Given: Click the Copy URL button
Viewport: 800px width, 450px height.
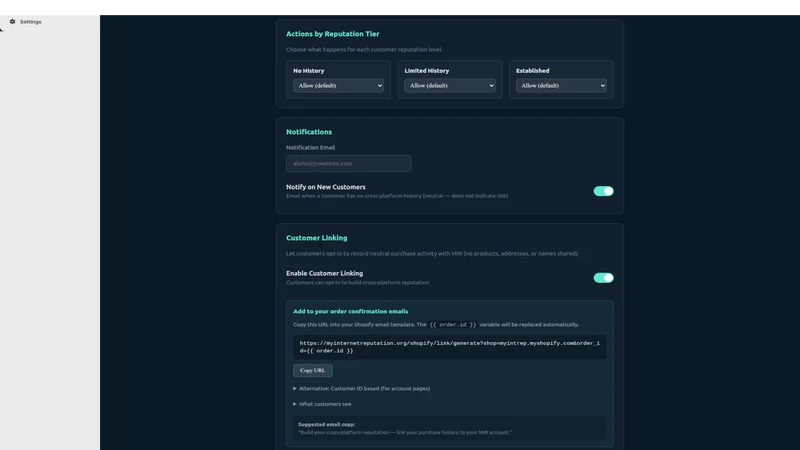Looking at the screenshot, I should [313, 370].
